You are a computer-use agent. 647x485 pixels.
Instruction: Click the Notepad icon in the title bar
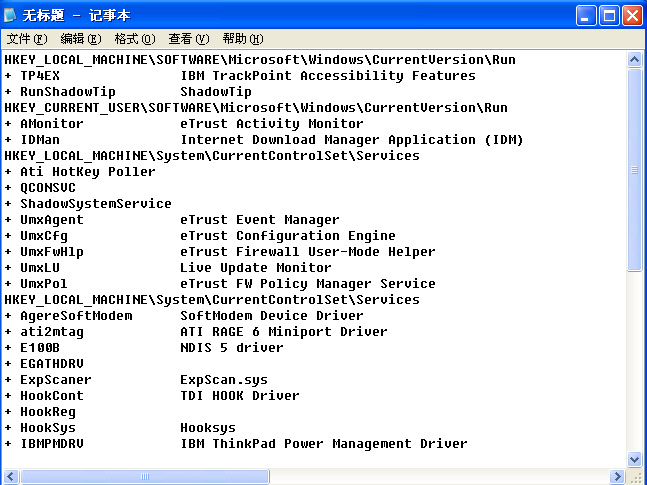click(10, 15)
